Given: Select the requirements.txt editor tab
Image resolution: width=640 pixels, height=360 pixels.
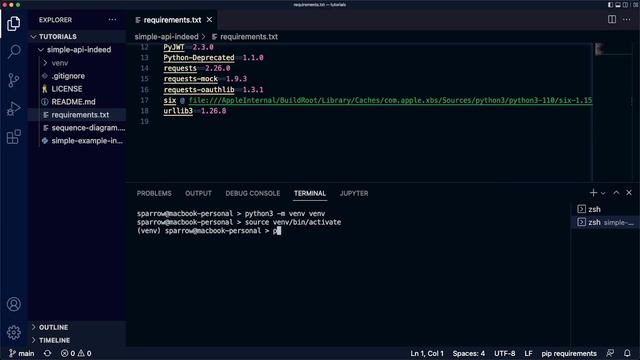Looking at the screenshot, I should (x=171, y=20).
